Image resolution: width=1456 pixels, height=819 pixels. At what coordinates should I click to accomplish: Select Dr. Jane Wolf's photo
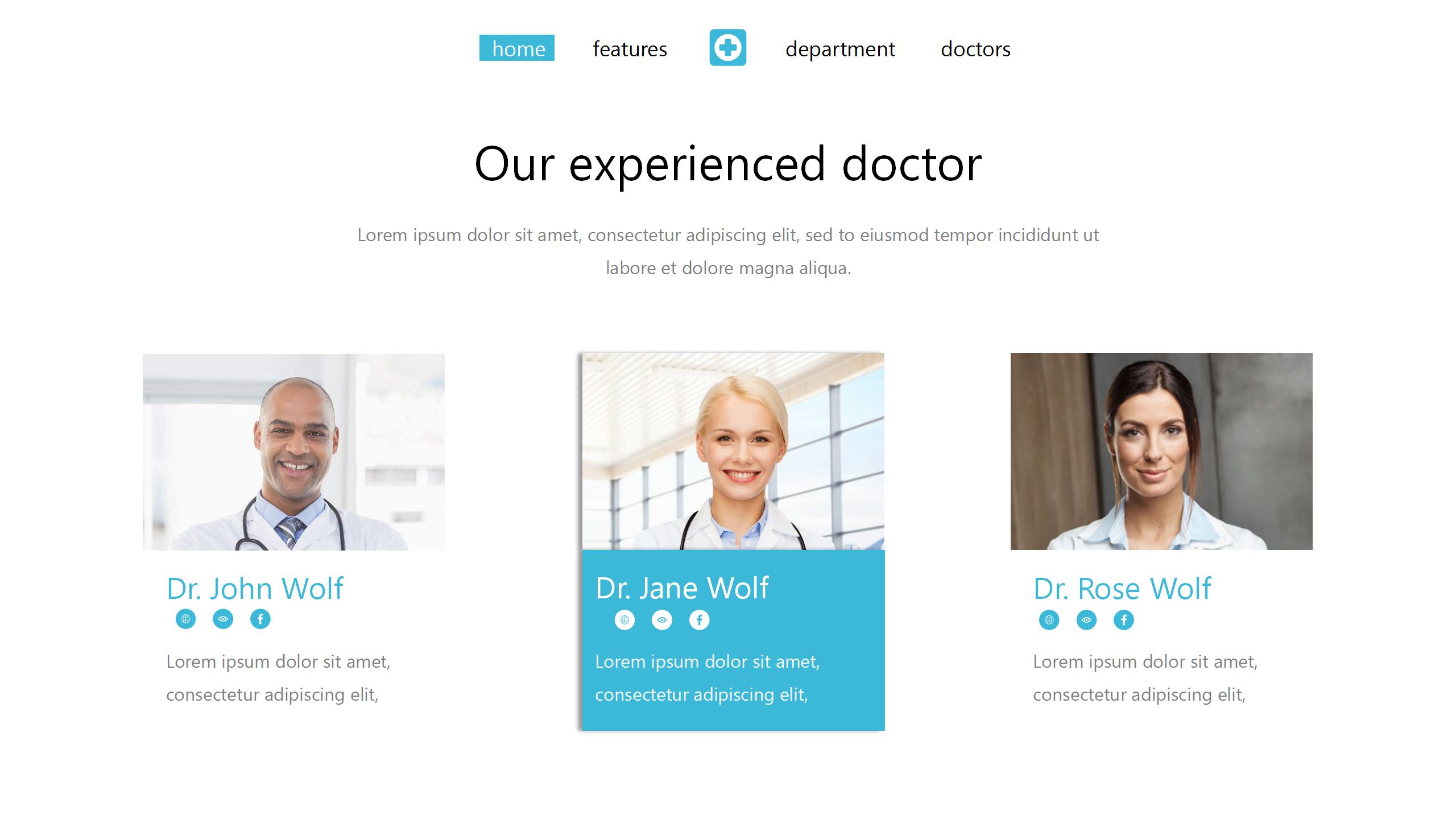tap(733, 452)
